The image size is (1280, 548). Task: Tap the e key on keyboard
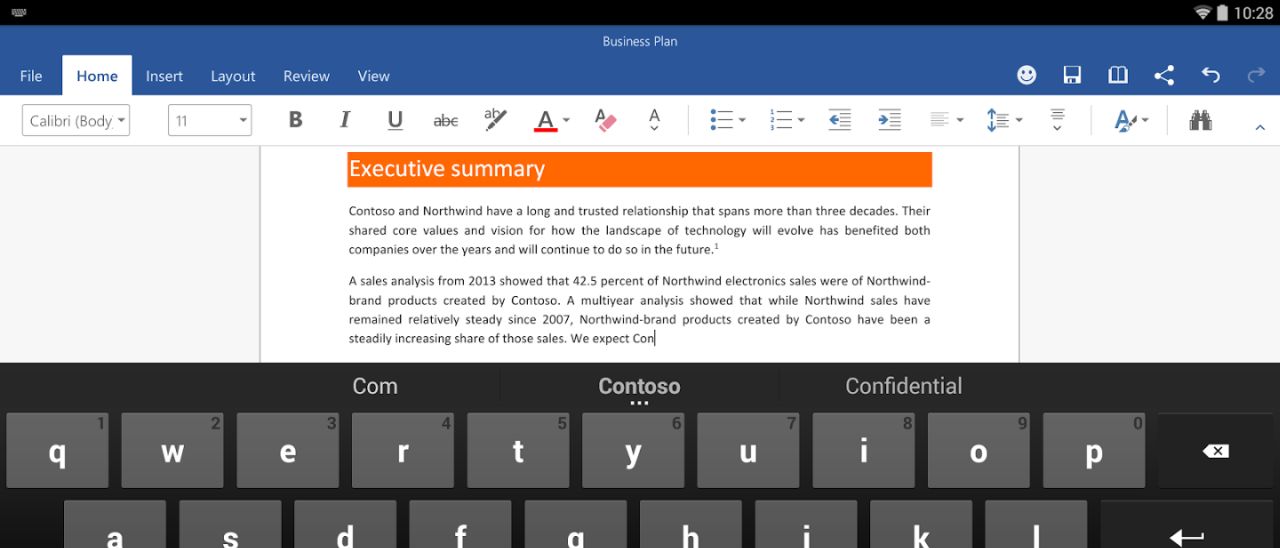pos(287,451)
